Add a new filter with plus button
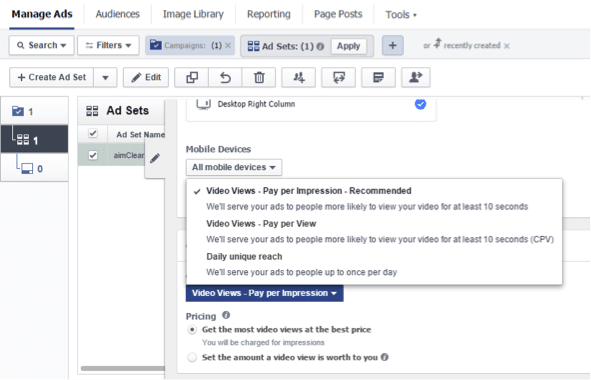This screenshot has height=380, width=591. coord(393,46)
